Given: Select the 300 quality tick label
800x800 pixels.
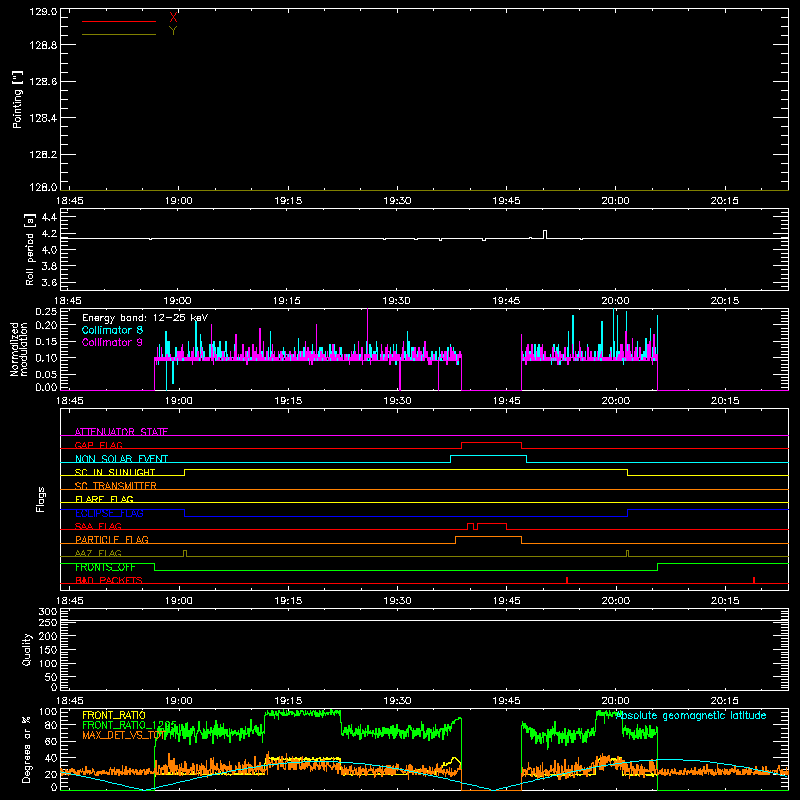Looking at the screenshot, I should click(47, 612).
